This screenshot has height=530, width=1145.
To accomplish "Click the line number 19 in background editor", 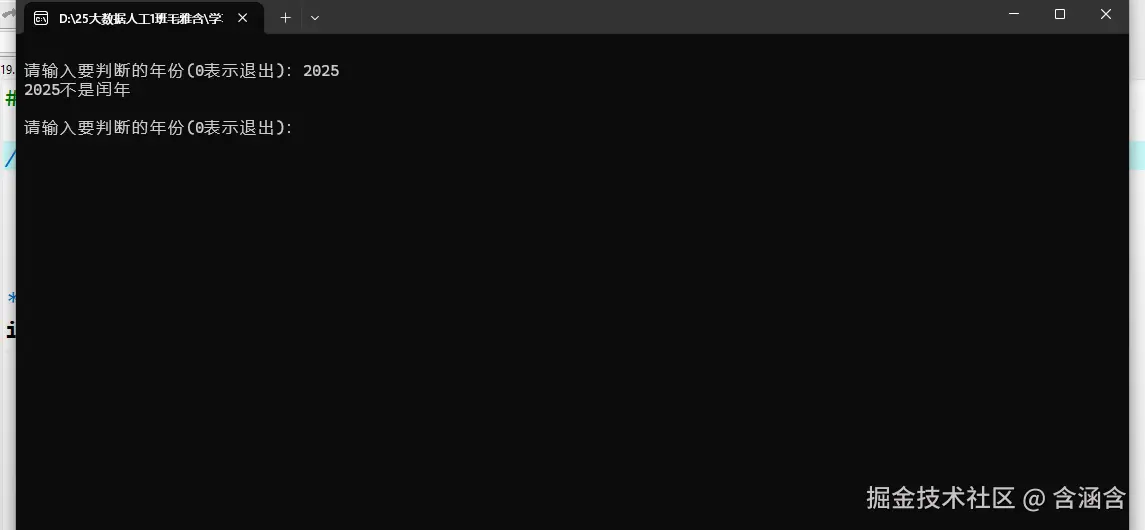I will tap(7, 69).
